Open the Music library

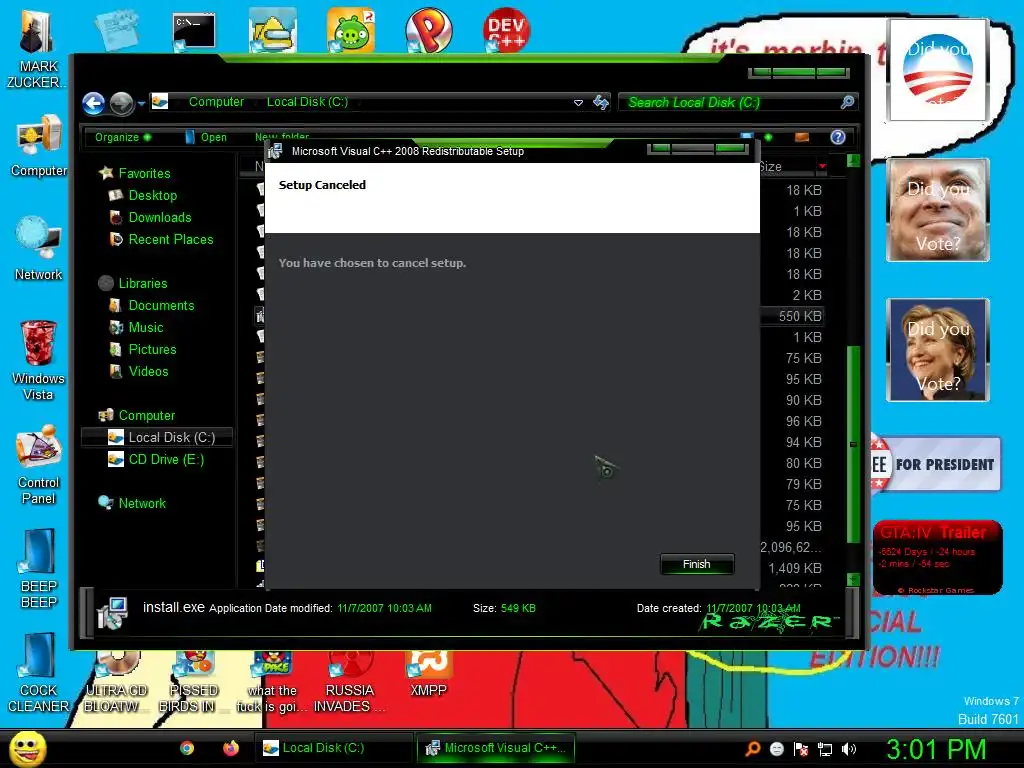pos(146,328)
